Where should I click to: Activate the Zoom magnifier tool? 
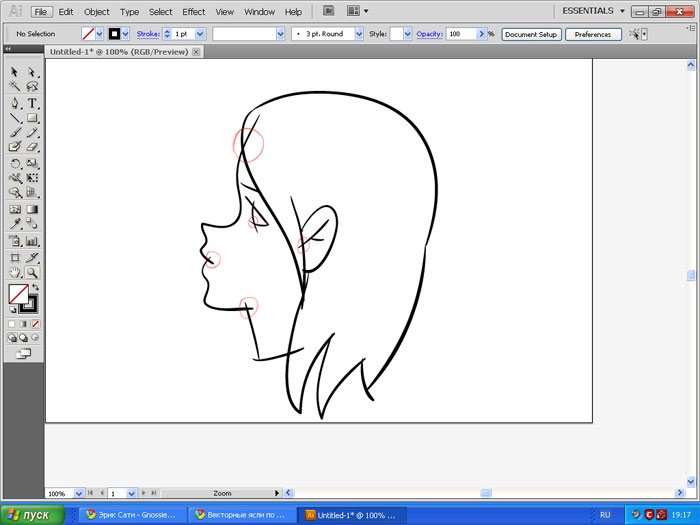point(32,272)
